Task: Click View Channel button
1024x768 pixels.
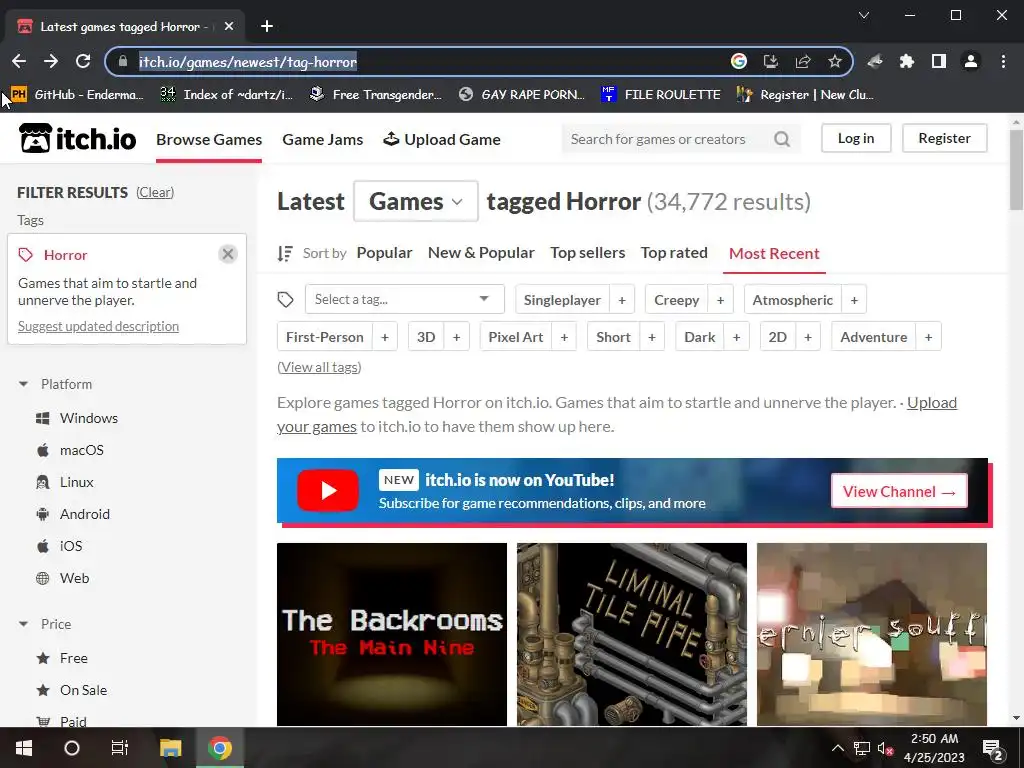Action: (x=899, y=491)
